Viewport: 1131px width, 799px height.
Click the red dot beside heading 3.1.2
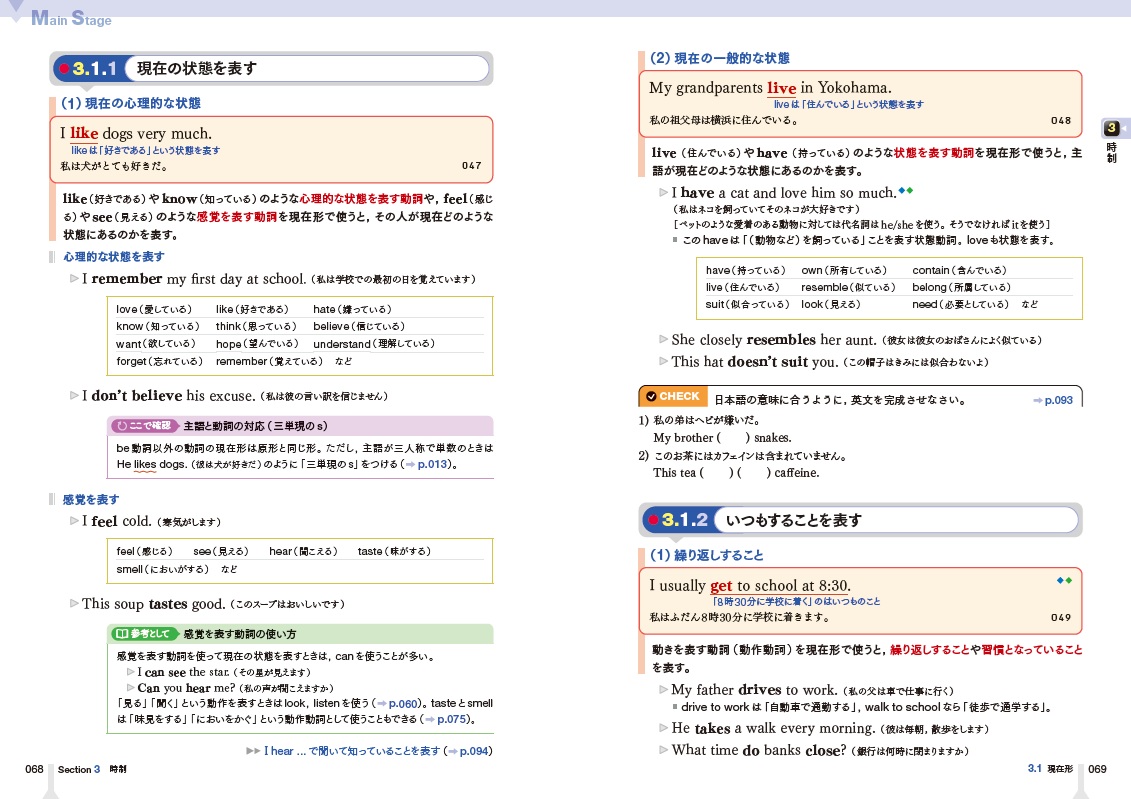click(653, 520)
